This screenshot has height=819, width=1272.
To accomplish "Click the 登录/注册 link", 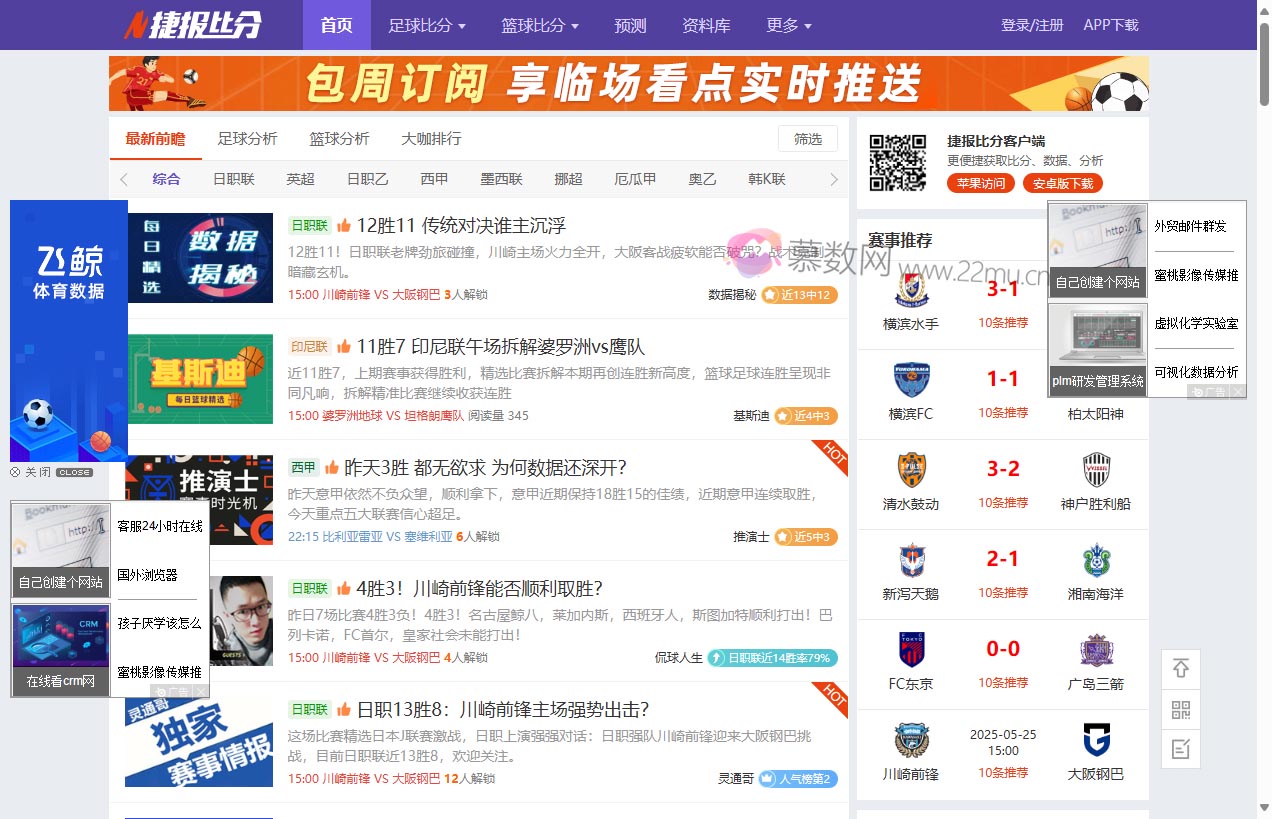I will coord(1031,24).
